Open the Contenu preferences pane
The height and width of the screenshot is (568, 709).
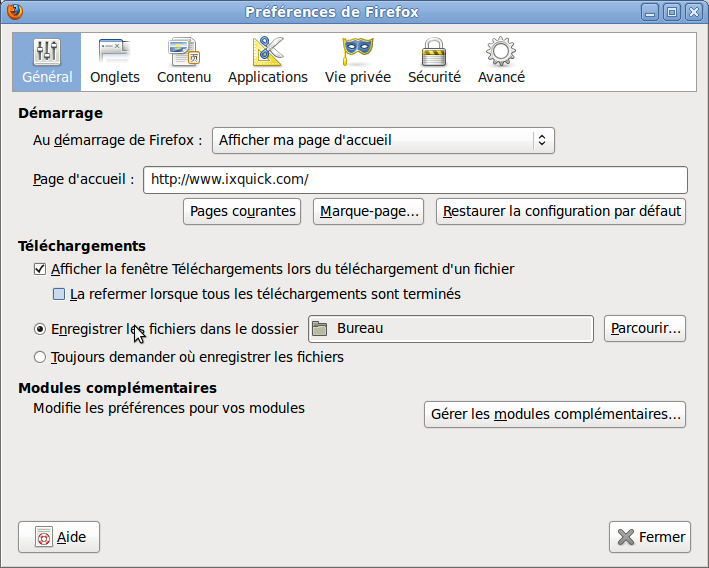tap(184, 62)
